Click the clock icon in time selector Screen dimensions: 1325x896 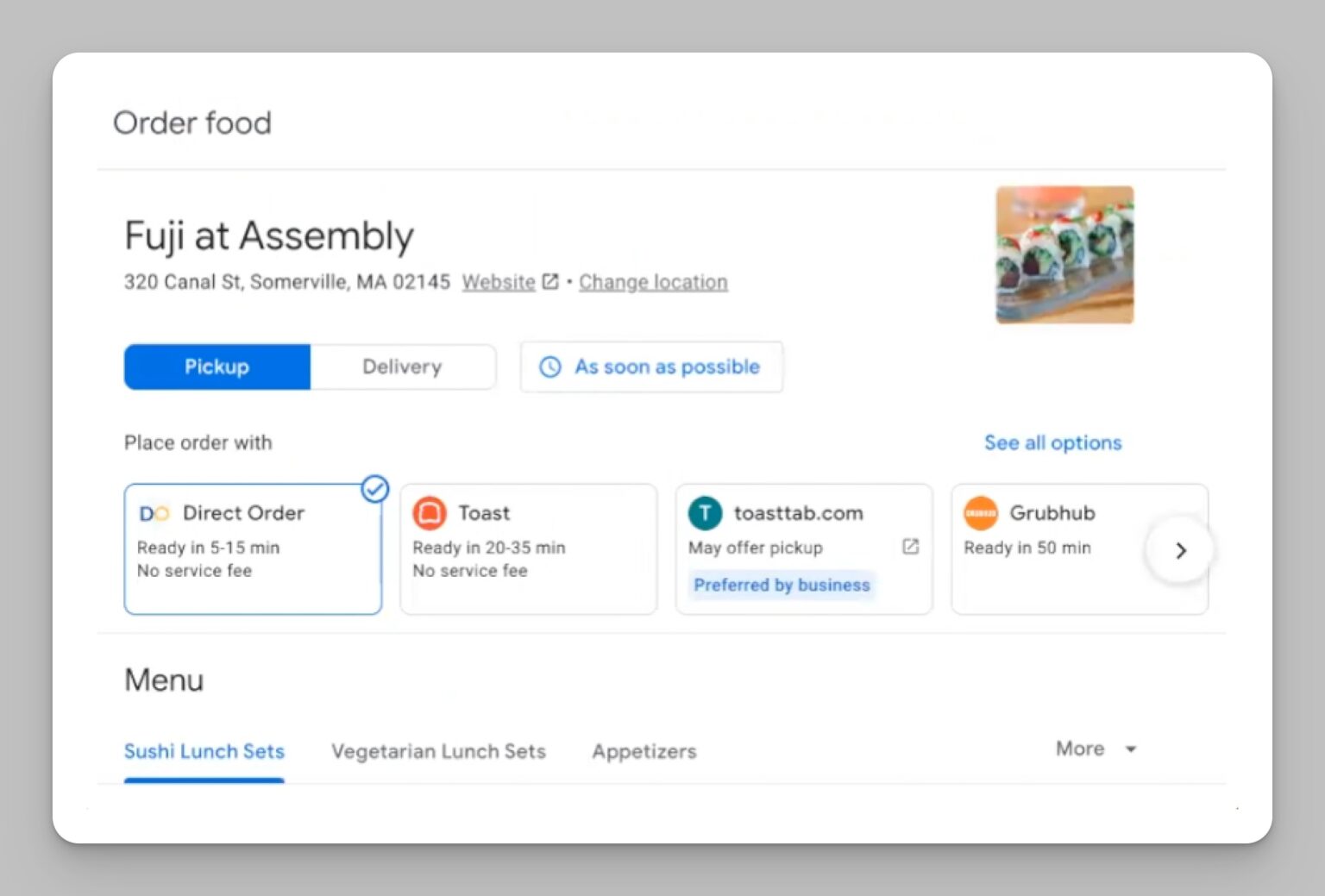tap(550, 367)
